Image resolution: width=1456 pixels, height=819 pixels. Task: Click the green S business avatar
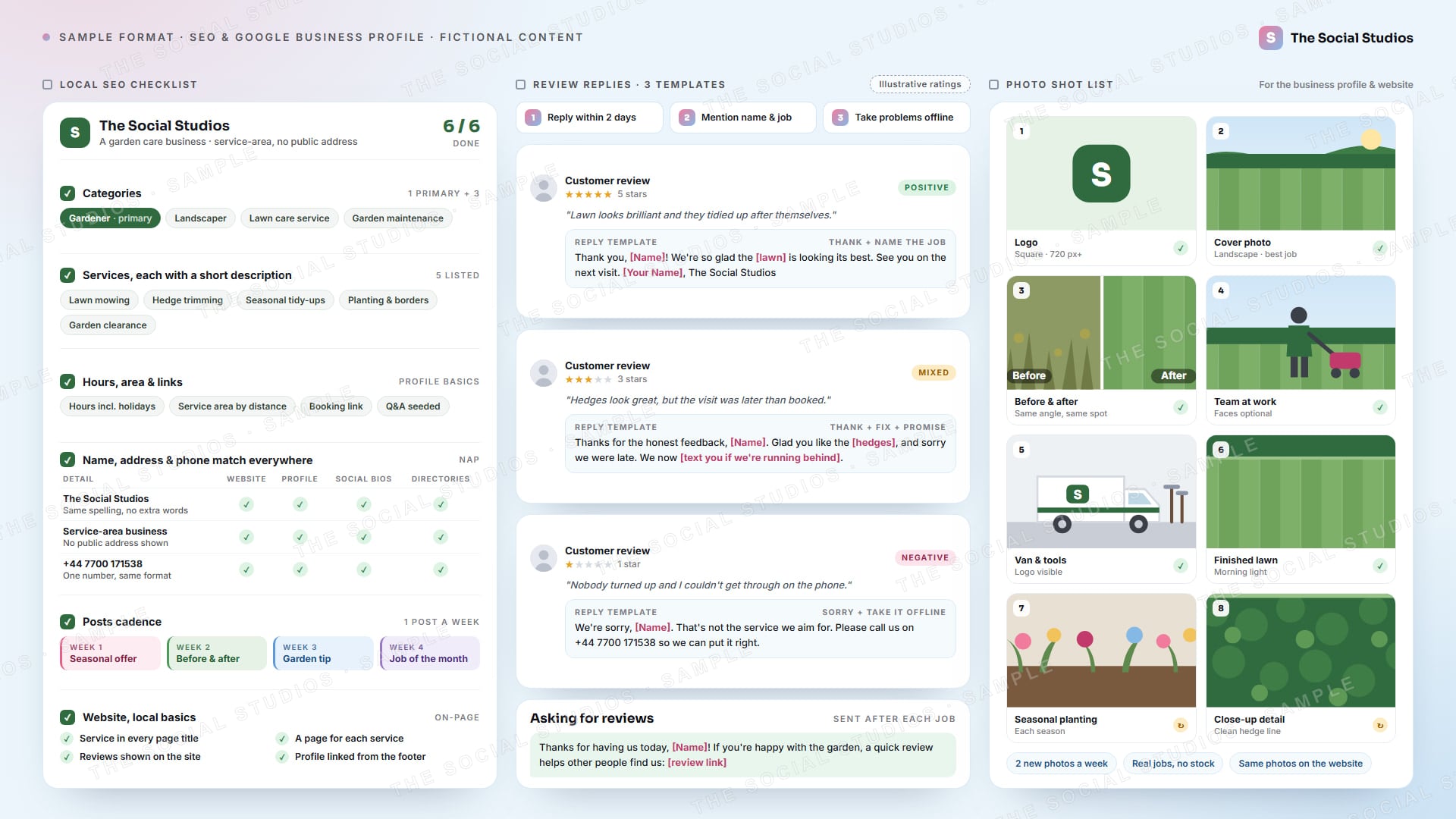click(75, 133)
